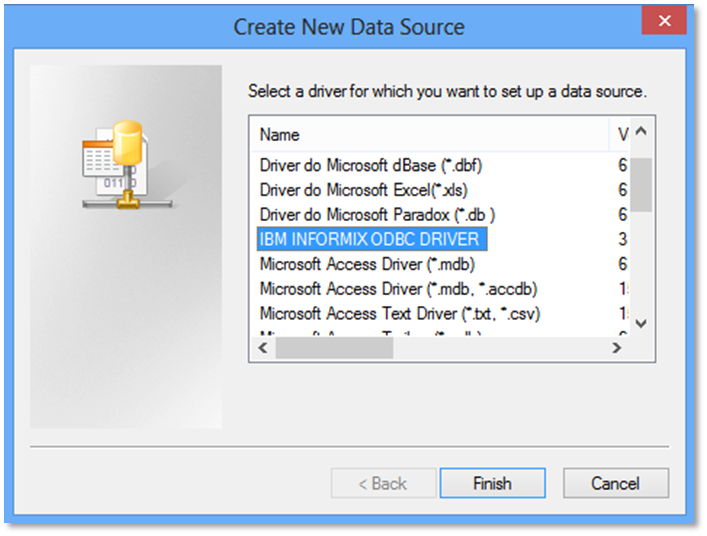Viewport: 707px width, 536px height.
Task: Select Microsoft Access Driver (*.mdb) row
Action: pyautogui.click(x=367, y=264)
